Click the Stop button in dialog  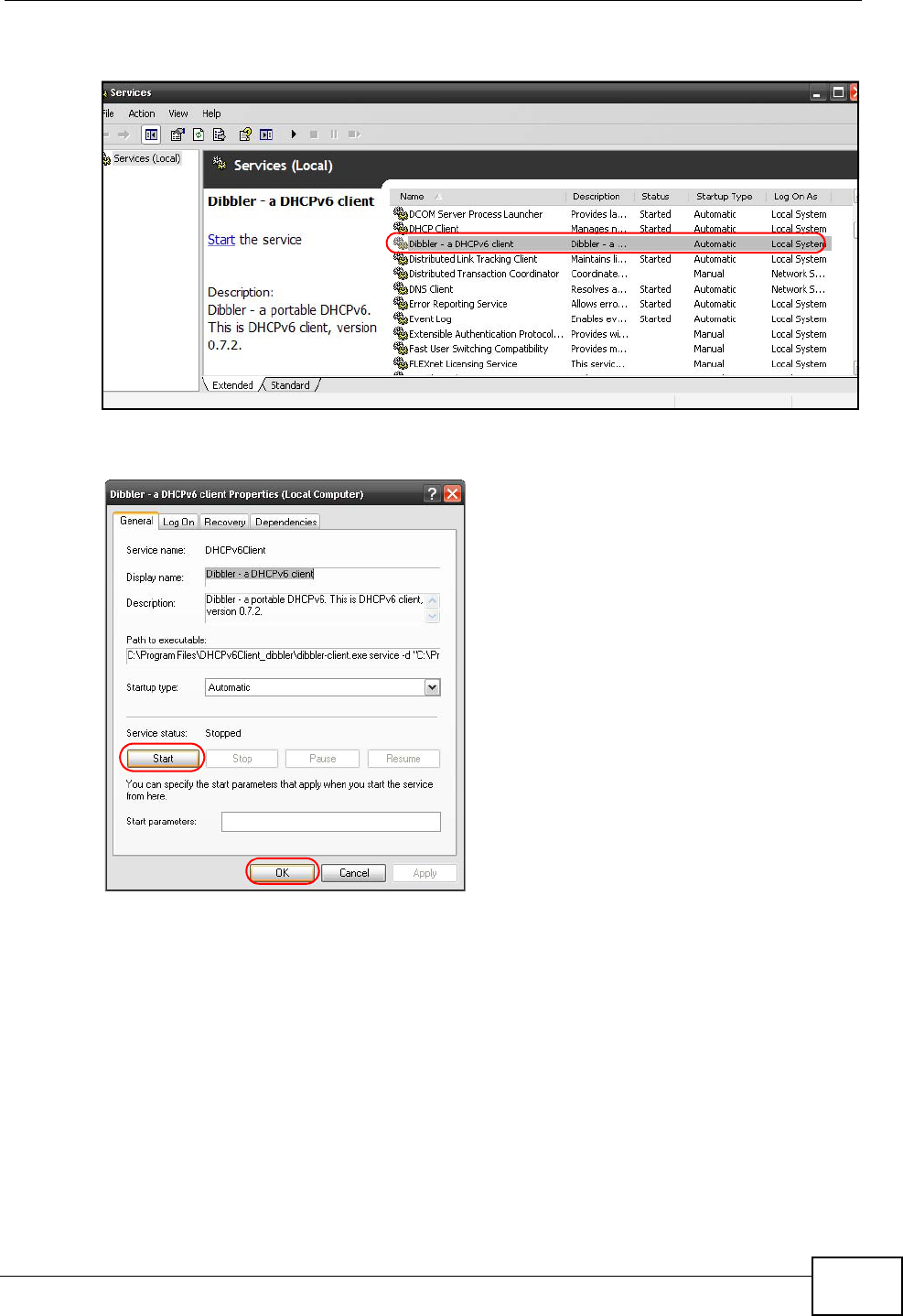242,759
